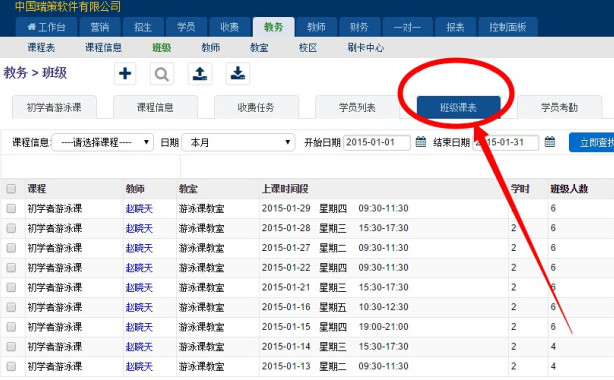The height and width of the screenshot is (380, 614).
Task: Click the upload import icon
Action: [200, 74]
